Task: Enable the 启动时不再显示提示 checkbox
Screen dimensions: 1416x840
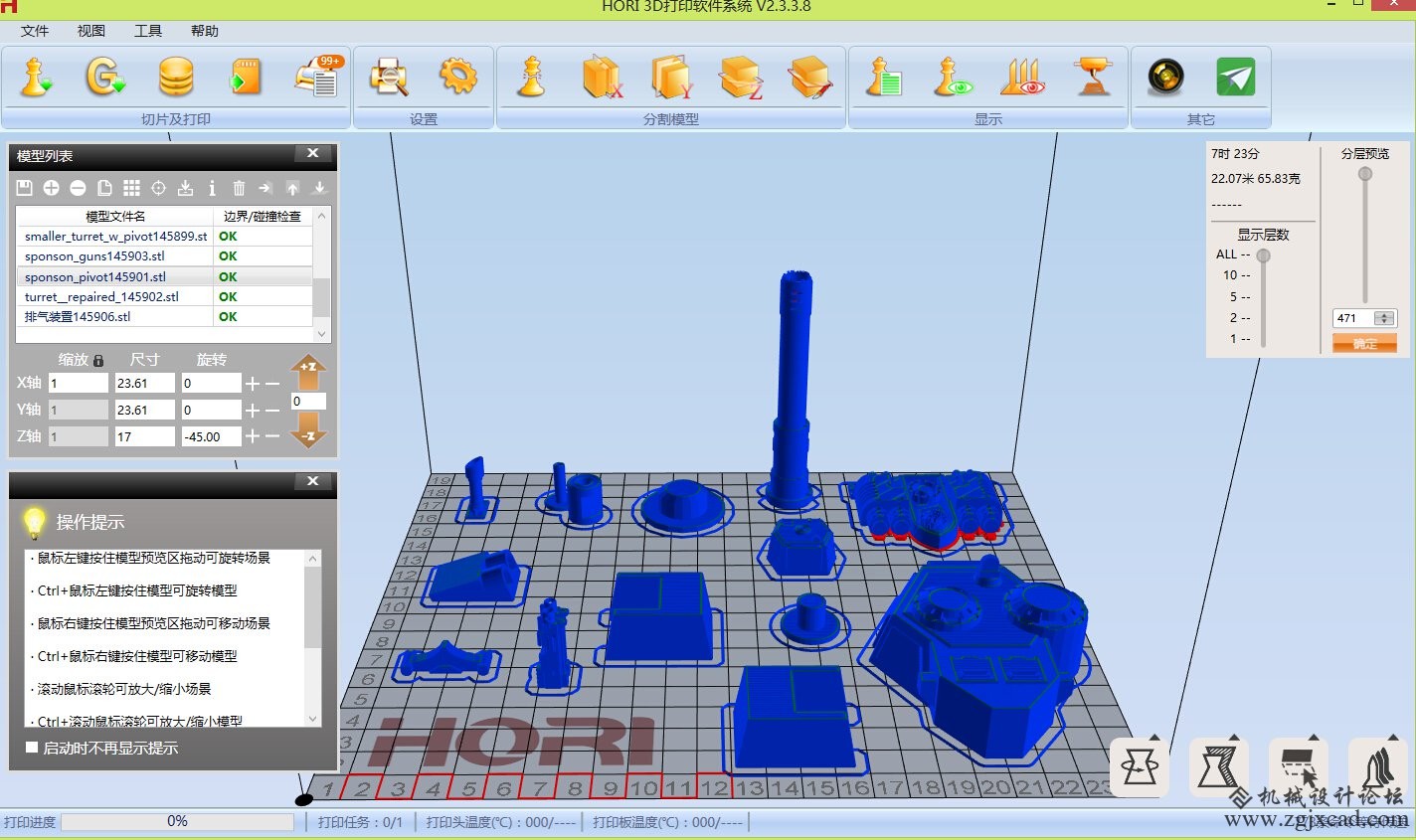Action: pyautogui.click(x=32, y=748)
